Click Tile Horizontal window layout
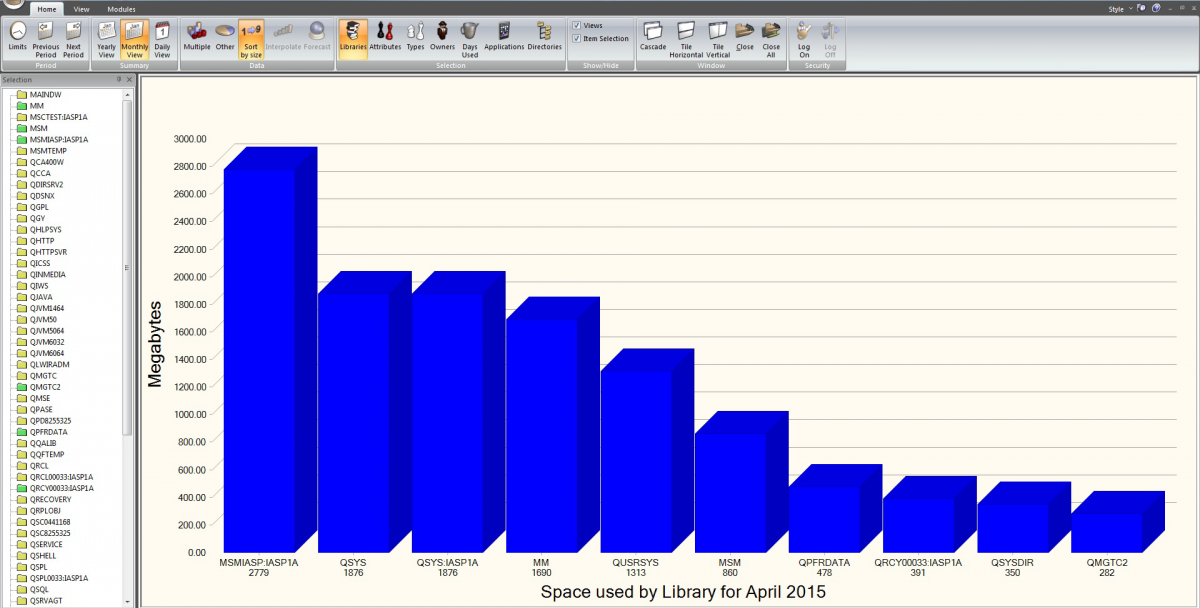The height and width of the screenshot is (608, 1200). (686, 38)
